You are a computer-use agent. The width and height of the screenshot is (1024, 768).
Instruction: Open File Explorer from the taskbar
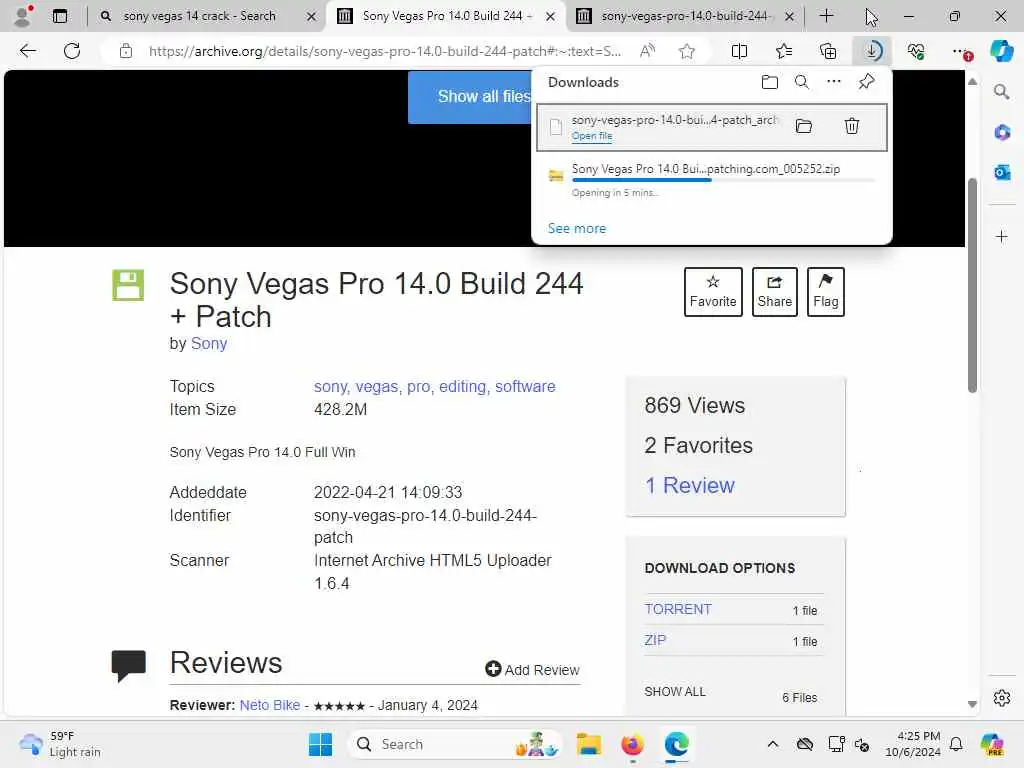588,744
